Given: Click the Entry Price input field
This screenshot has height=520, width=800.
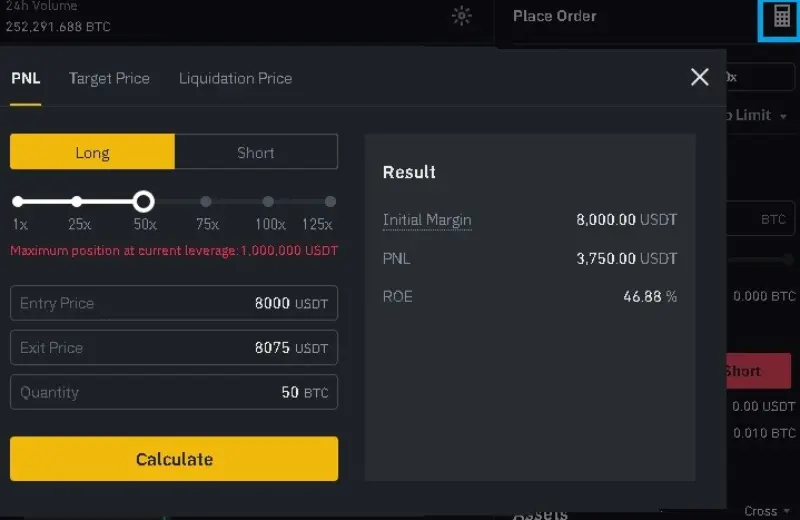Looking at the screenshot, I should click(174, 303).
